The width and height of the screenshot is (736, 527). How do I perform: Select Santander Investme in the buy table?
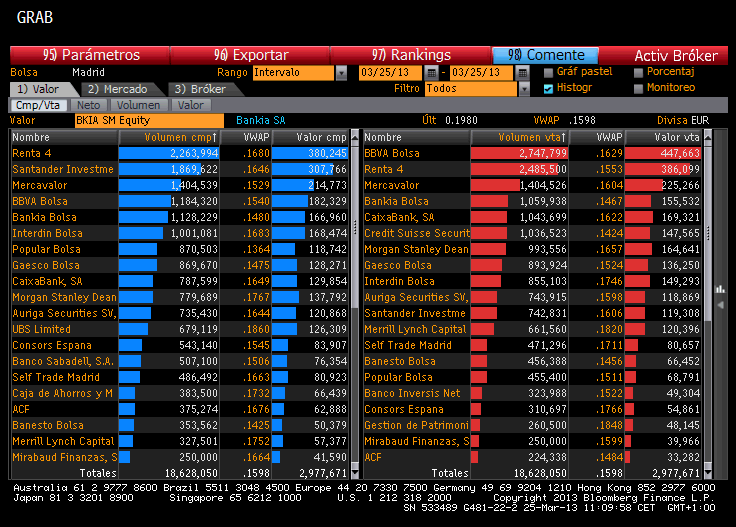click(180, 169)
